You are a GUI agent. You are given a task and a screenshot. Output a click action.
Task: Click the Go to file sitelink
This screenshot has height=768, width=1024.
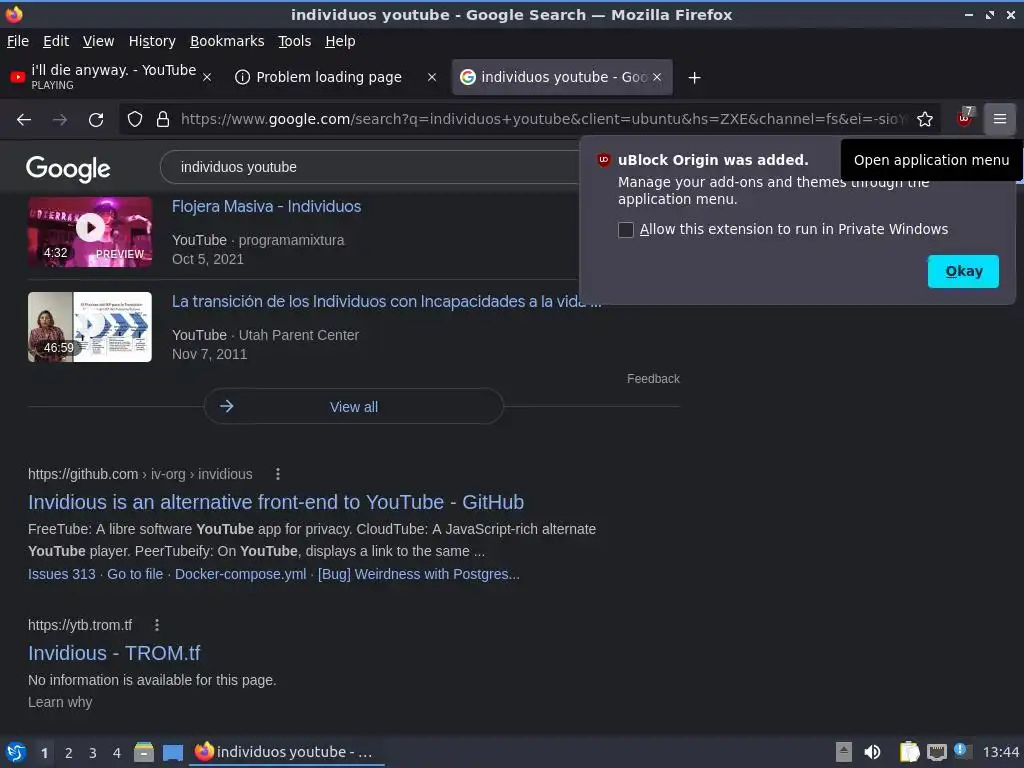coord(135,574)
